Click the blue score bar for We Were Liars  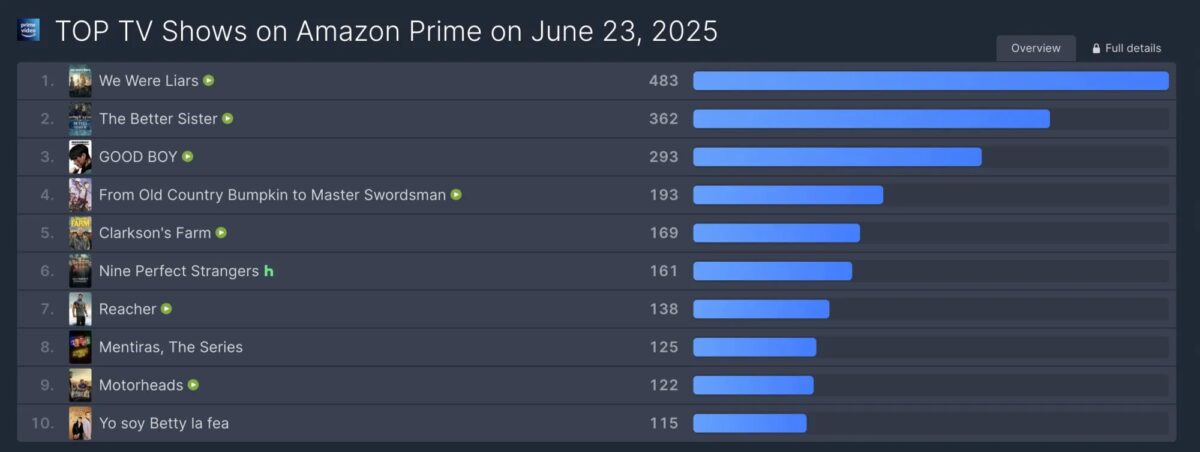click(930, 81)
